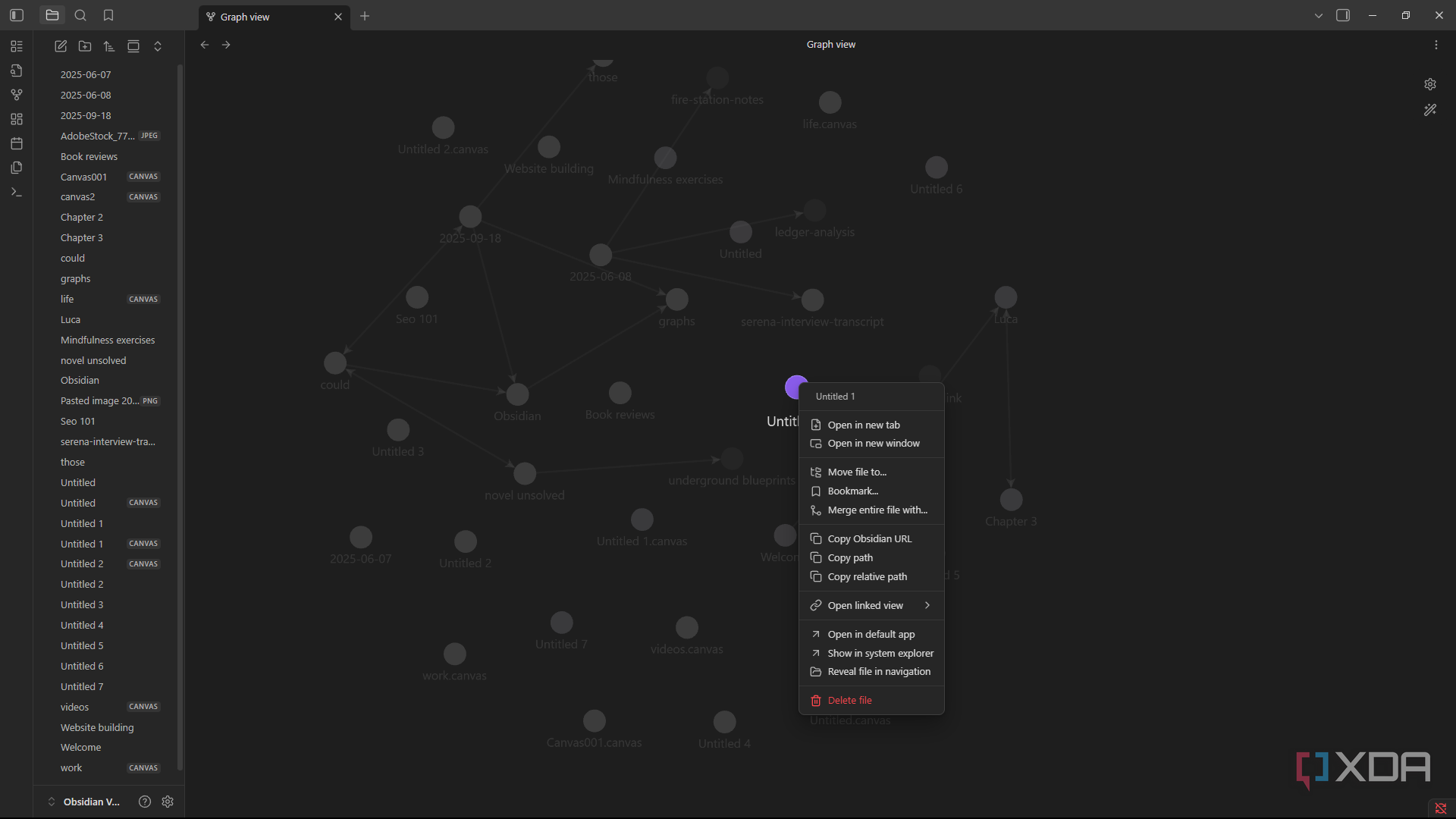Click the file list vertical scrollbar
The width and height of the screenshot is (1456, 819).
(180, 417)
